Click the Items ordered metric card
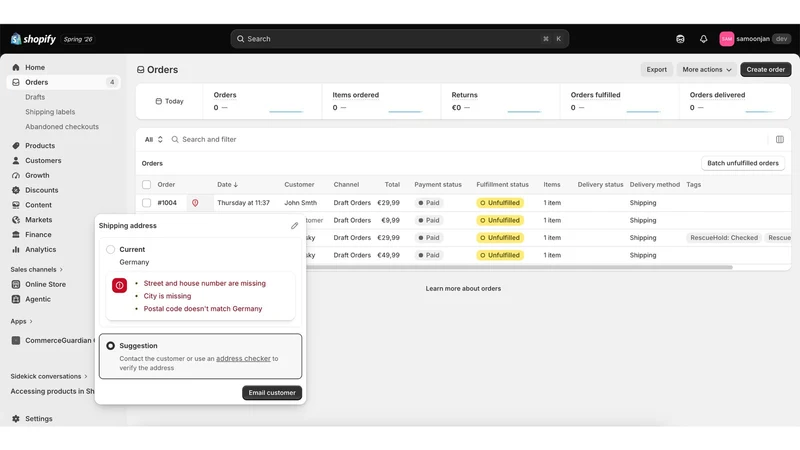Image resolution: width=800 pixels, height=450 pixels. tap(381, 101)
